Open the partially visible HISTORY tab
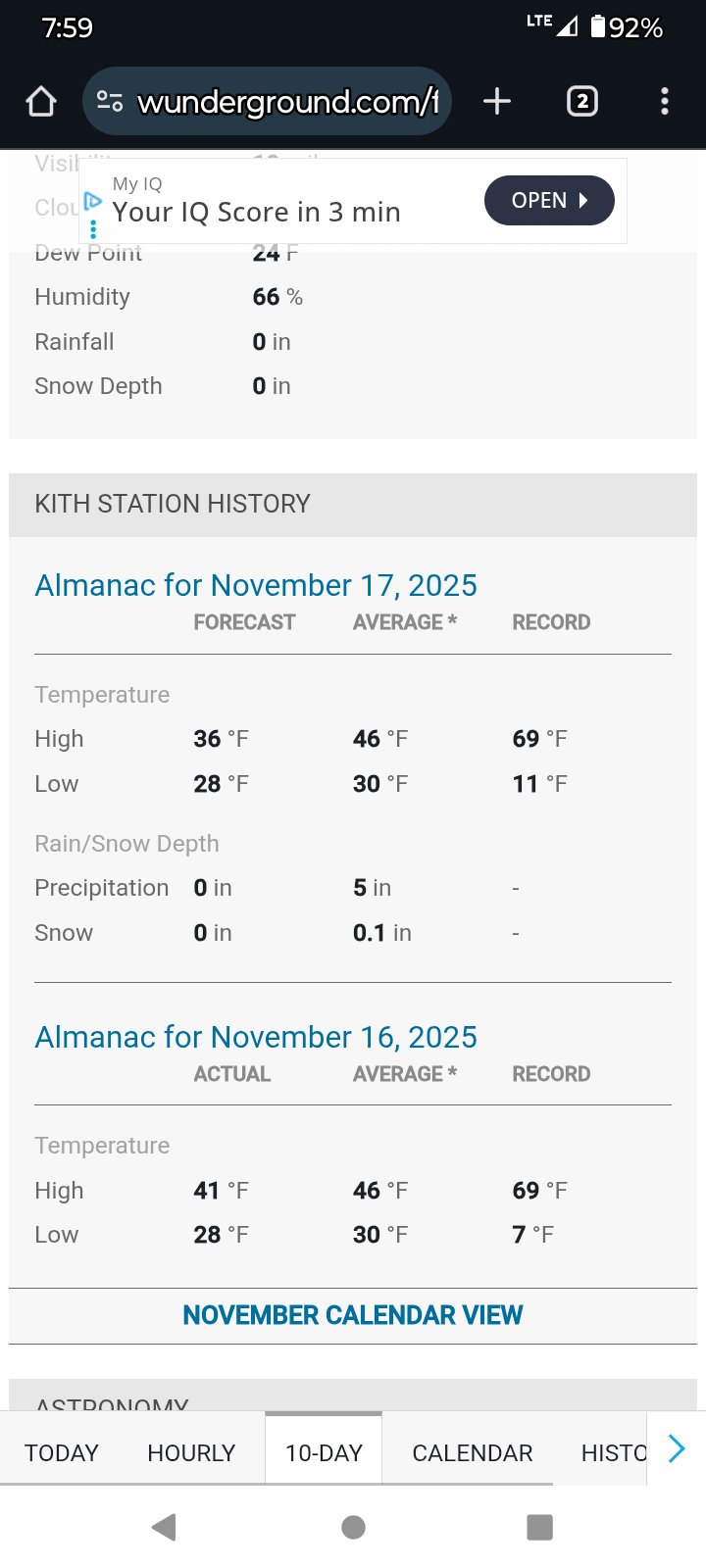The image size is (706, 1568). (612, 1452)
